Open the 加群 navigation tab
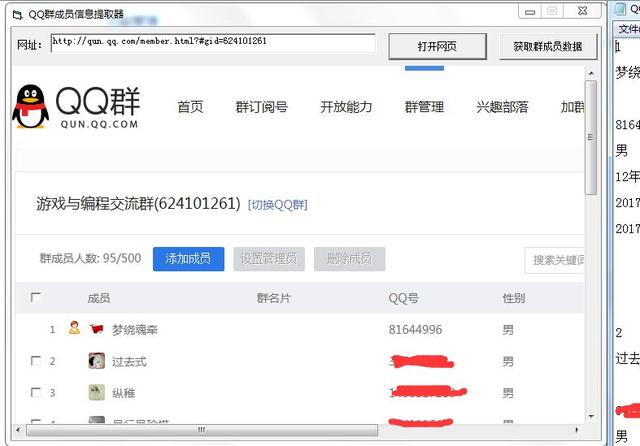Viewport: 640px width, 446px height. 572,107
